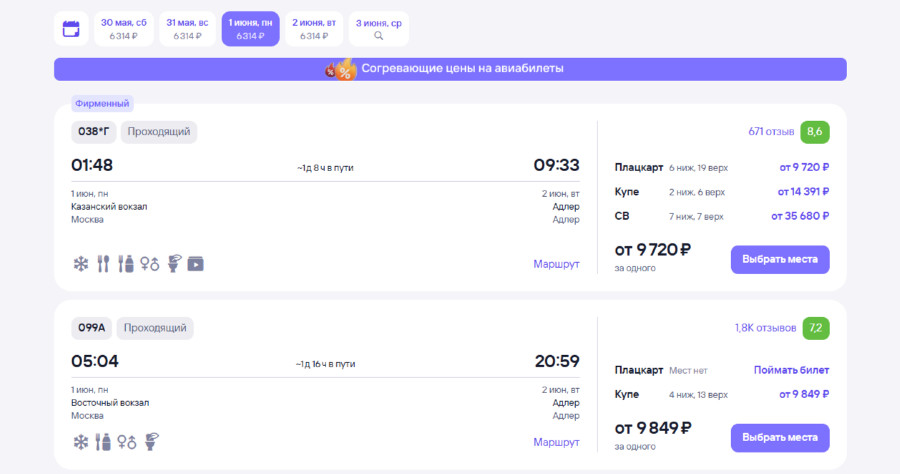
Task: Open Маршрут link for the 05:04 train
Action: (556, 441)
